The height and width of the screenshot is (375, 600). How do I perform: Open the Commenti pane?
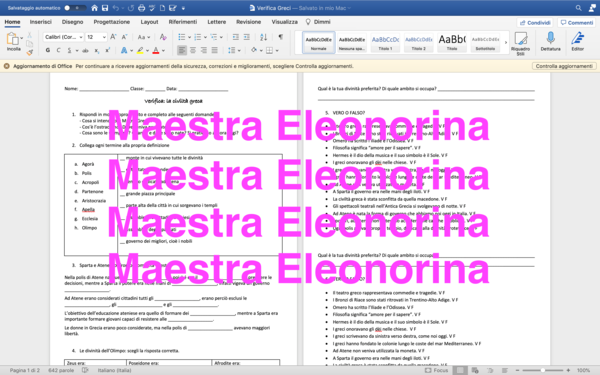tap(577, 23)
